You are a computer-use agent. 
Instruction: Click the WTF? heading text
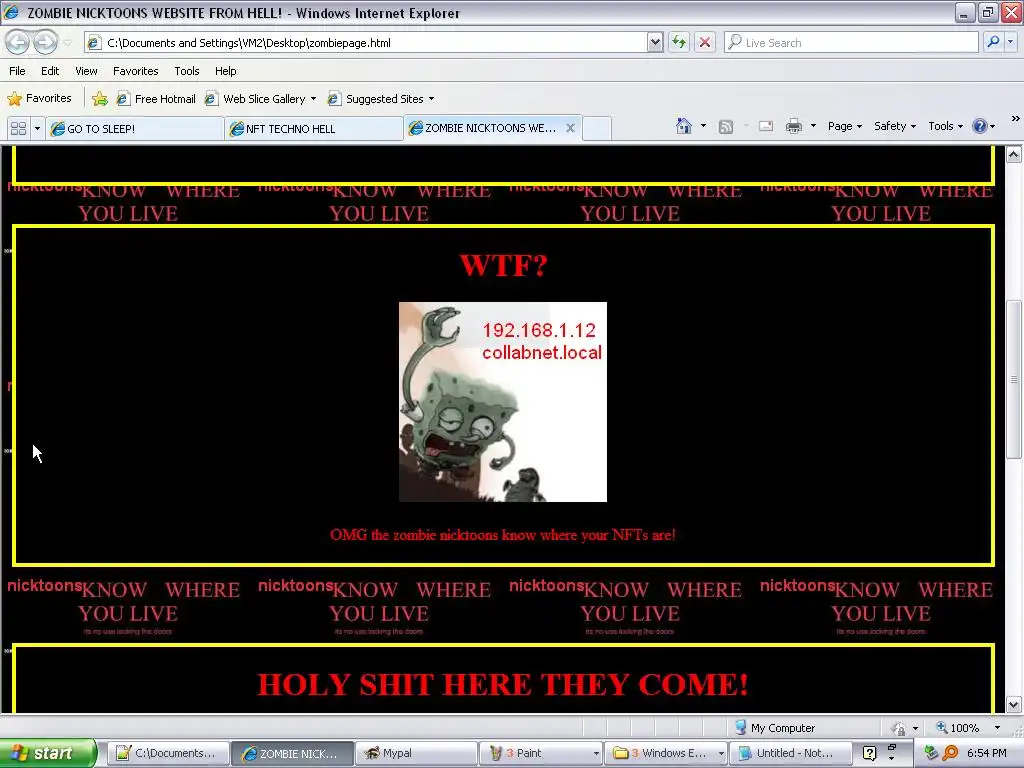pyautogui.click(x=504, y=265)
